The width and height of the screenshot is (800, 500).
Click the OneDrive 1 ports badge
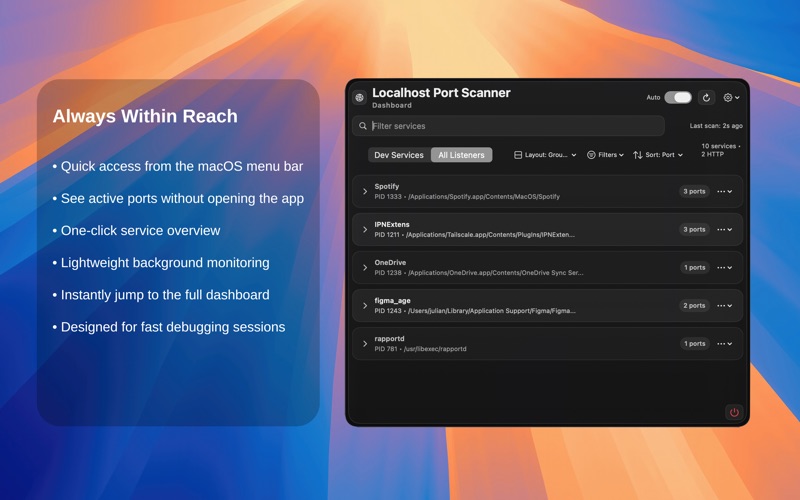[694, 267]
